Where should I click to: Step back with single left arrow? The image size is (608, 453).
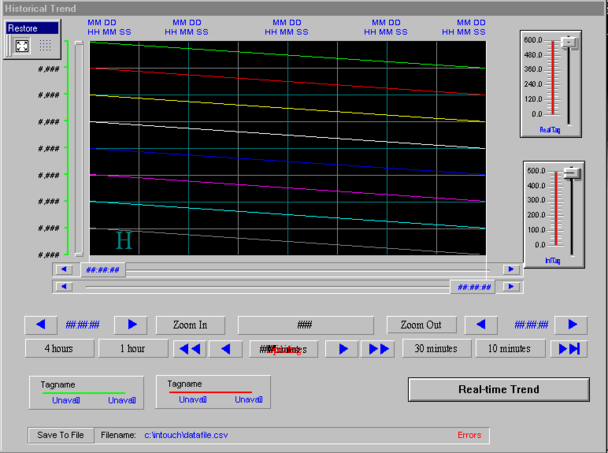[x=226, y=349]
